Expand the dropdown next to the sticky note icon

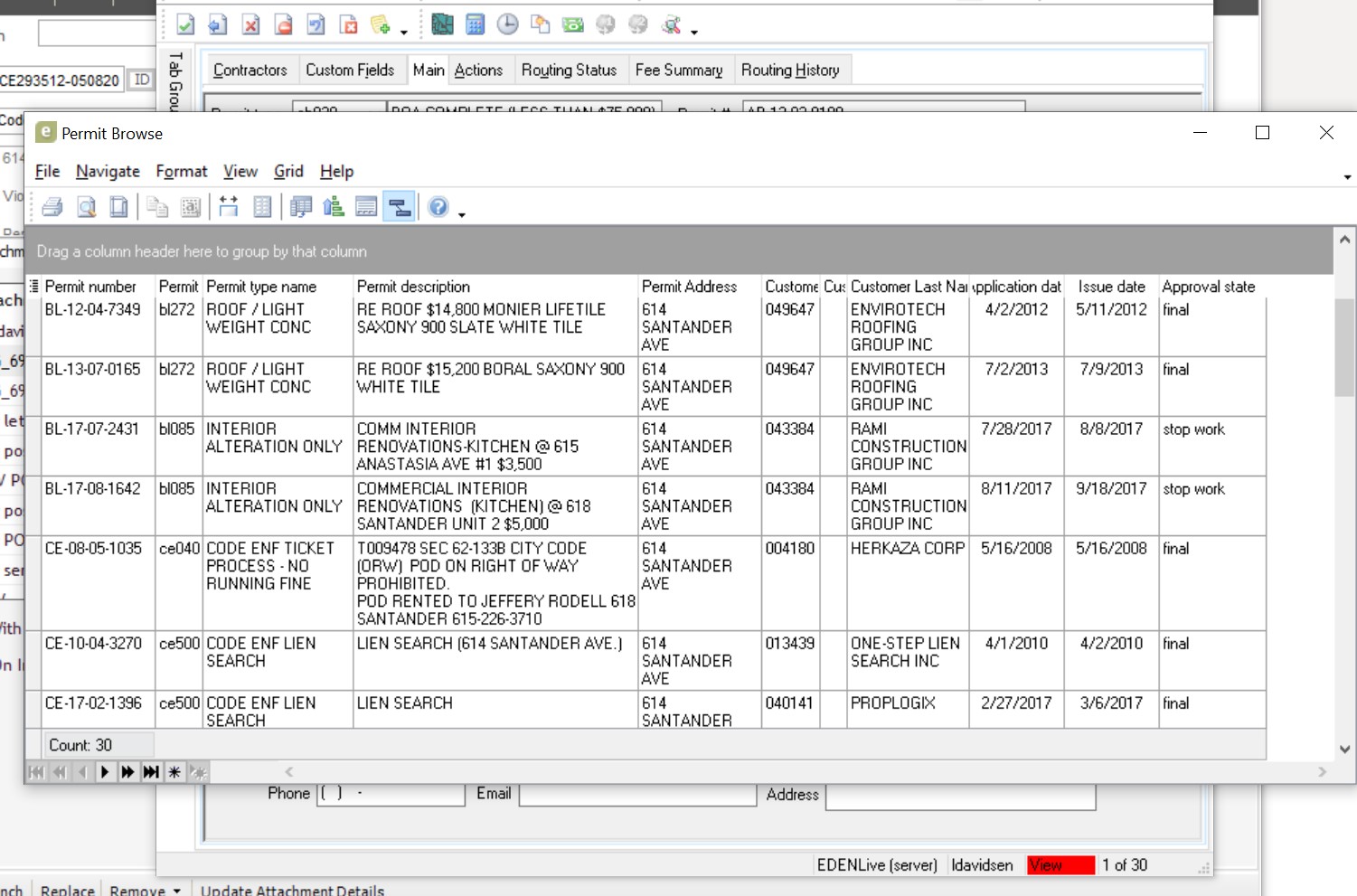pos(404,32)
